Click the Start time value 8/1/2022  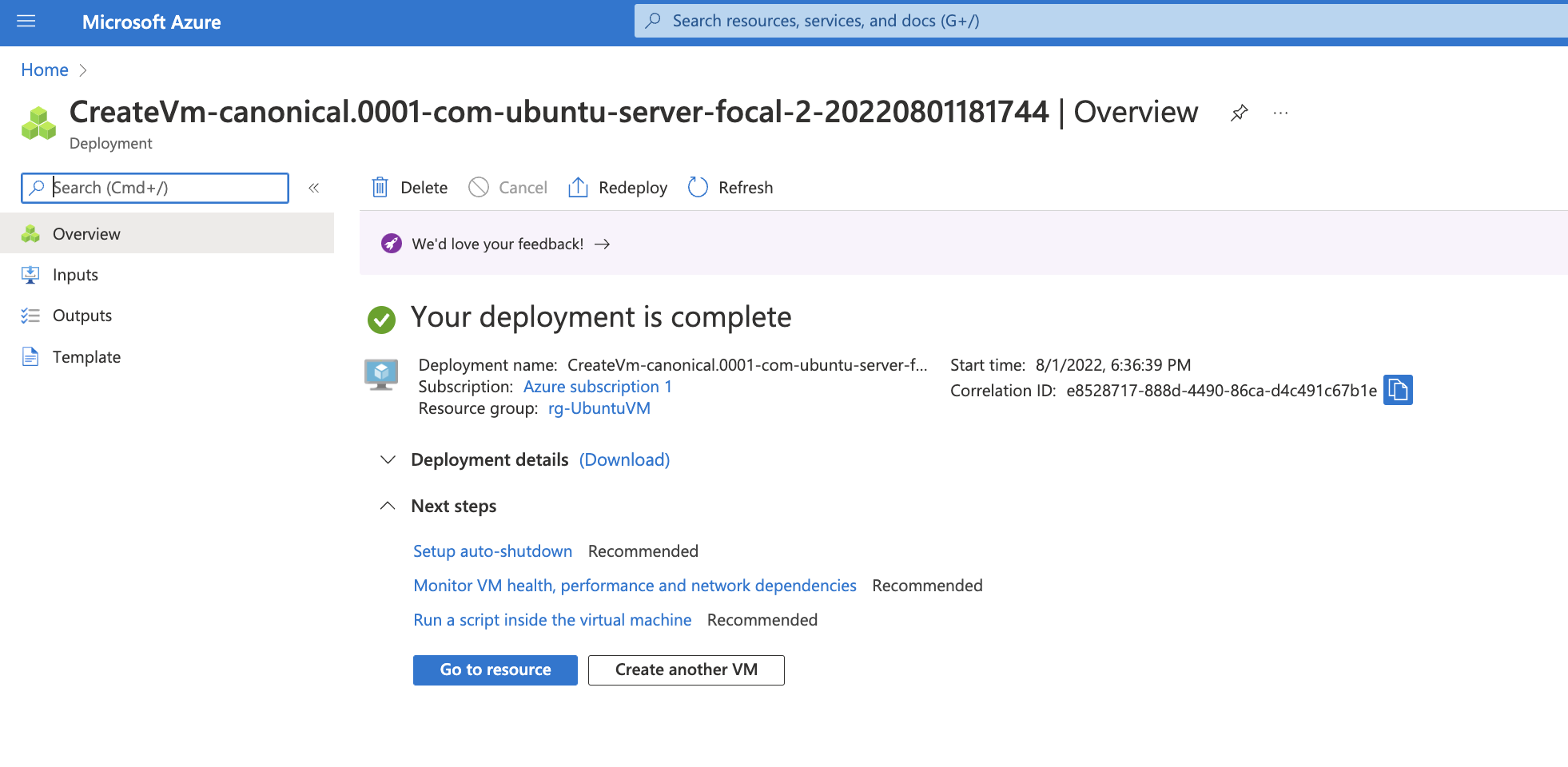click(1113, 365)
